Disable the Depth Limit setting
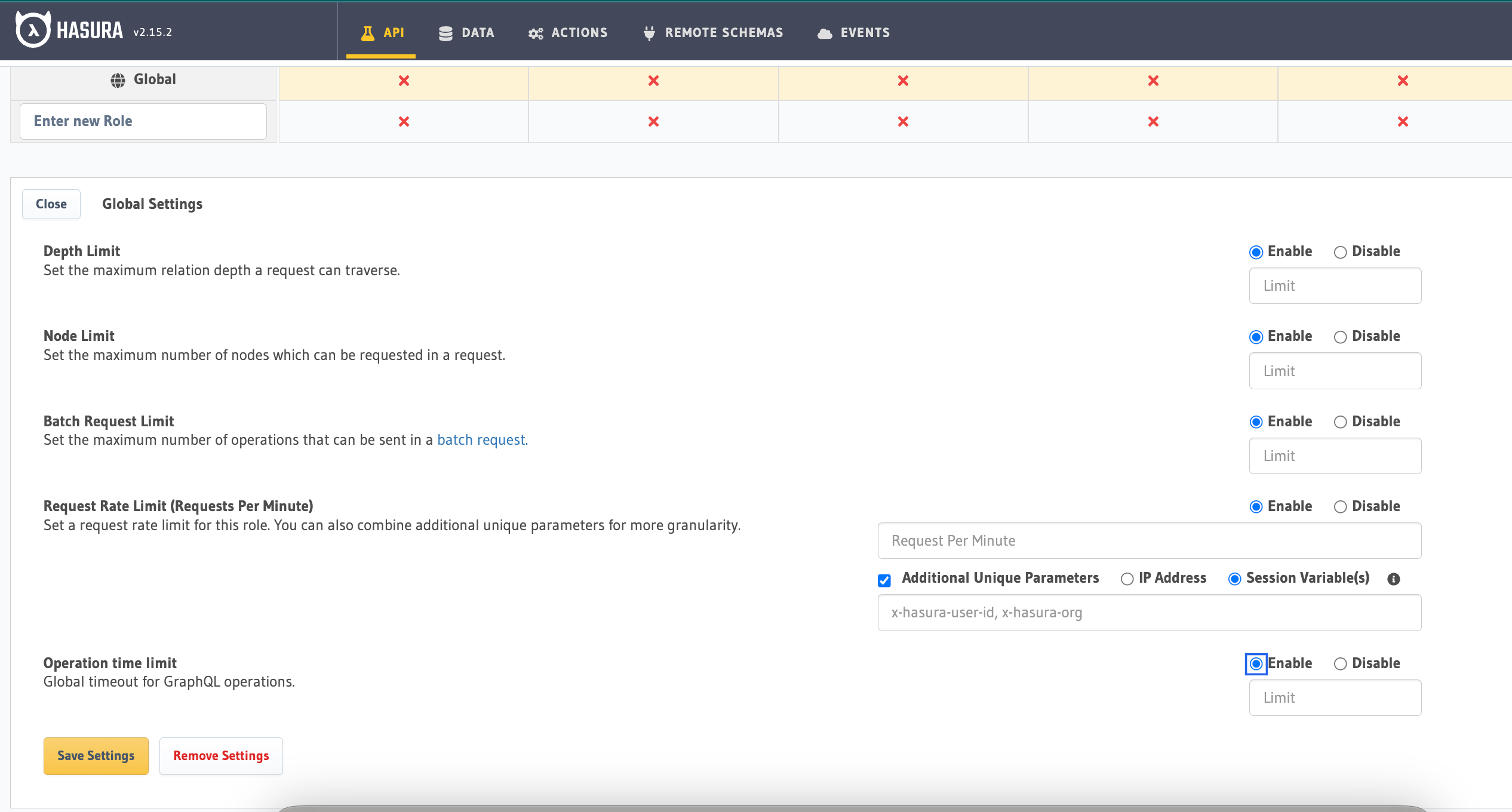 [1339, 251]
